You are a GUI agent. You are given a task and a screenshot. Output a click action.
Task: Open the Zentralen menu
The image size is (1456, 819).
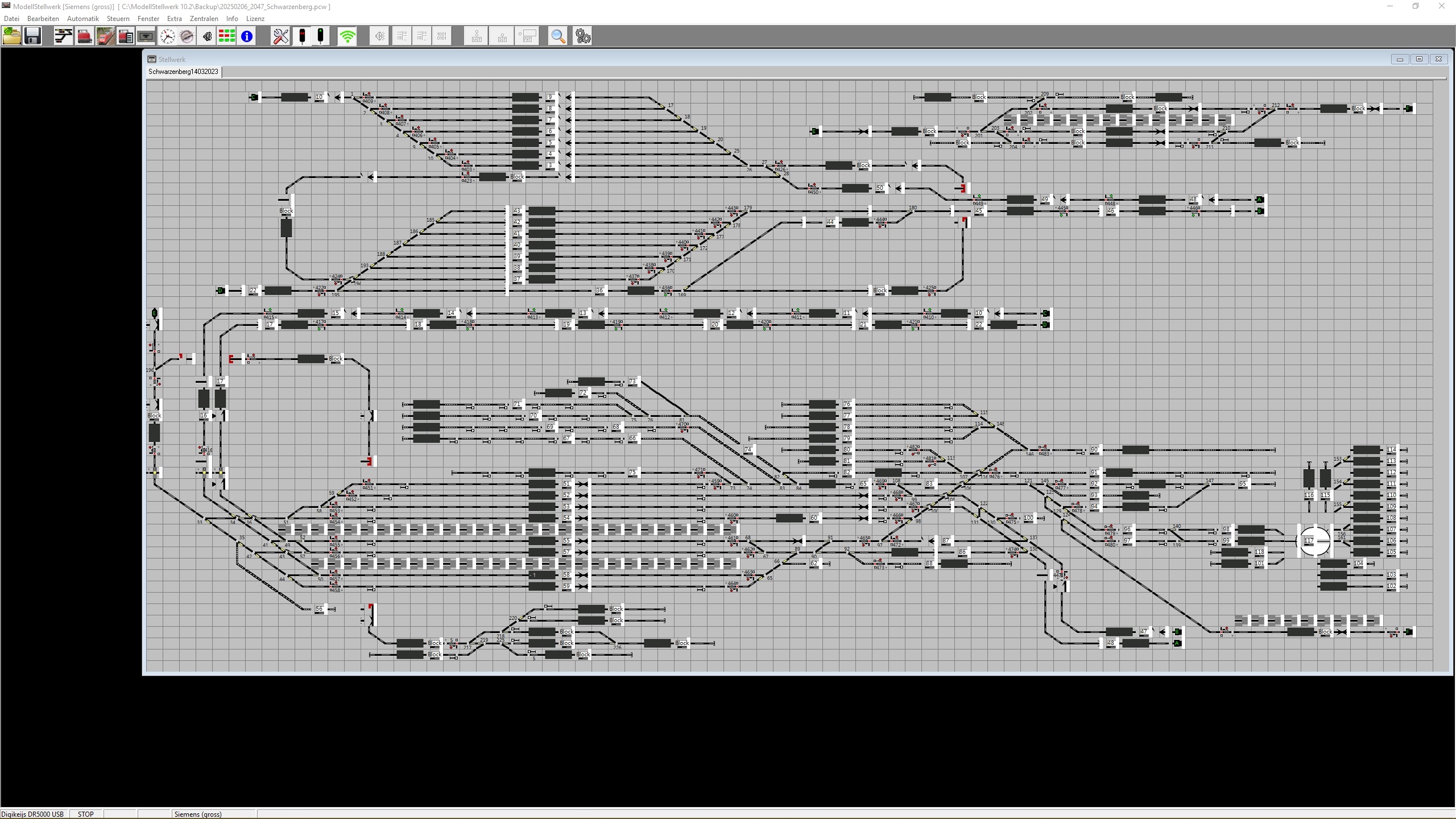coord(204,19)
